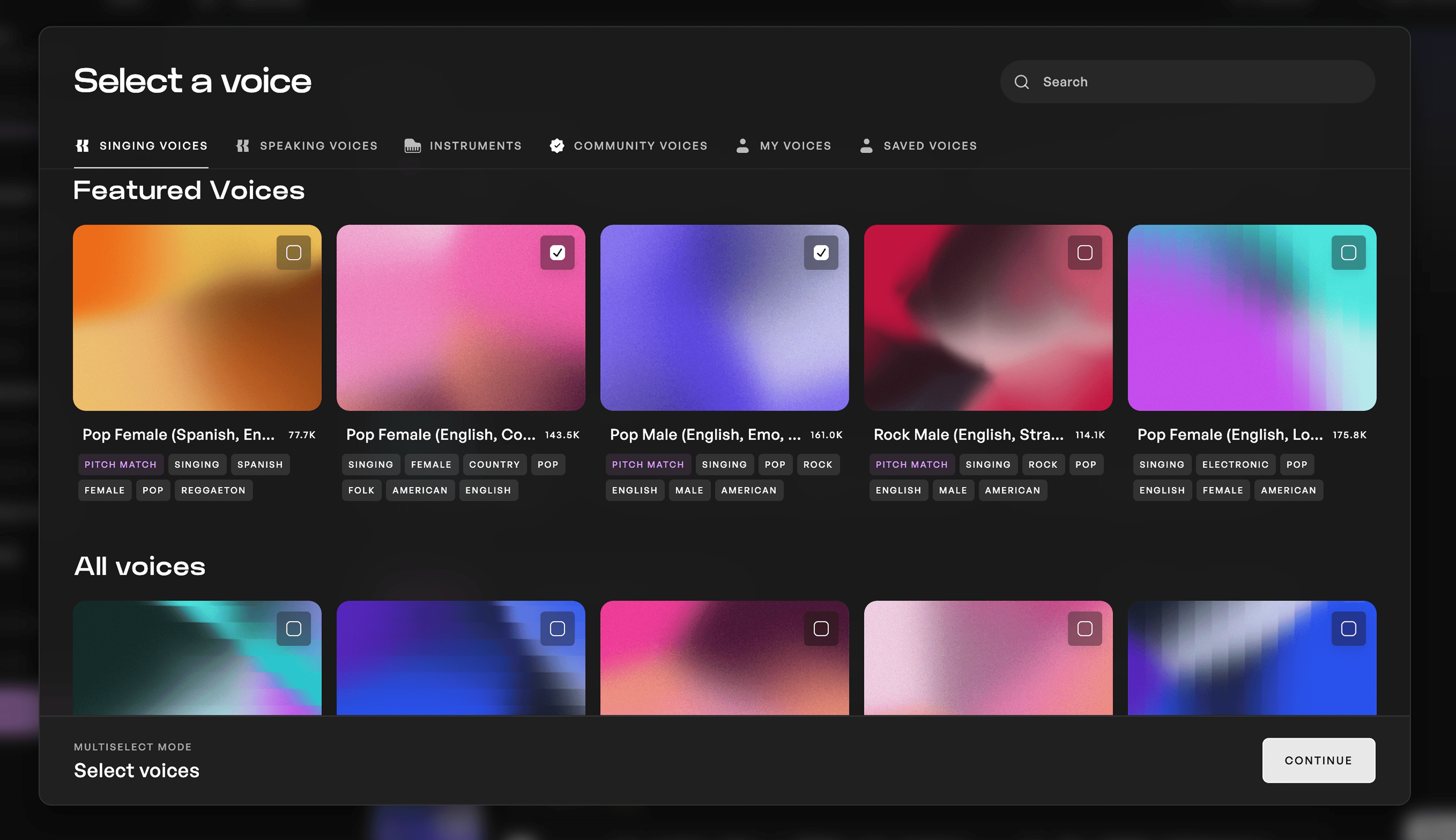Viewport: 1456px width, 840px height.
Task: Uncheck the Pop Female (English, Co...) voice checkbox
Action: pyautogui.click(x=557, y=253)
